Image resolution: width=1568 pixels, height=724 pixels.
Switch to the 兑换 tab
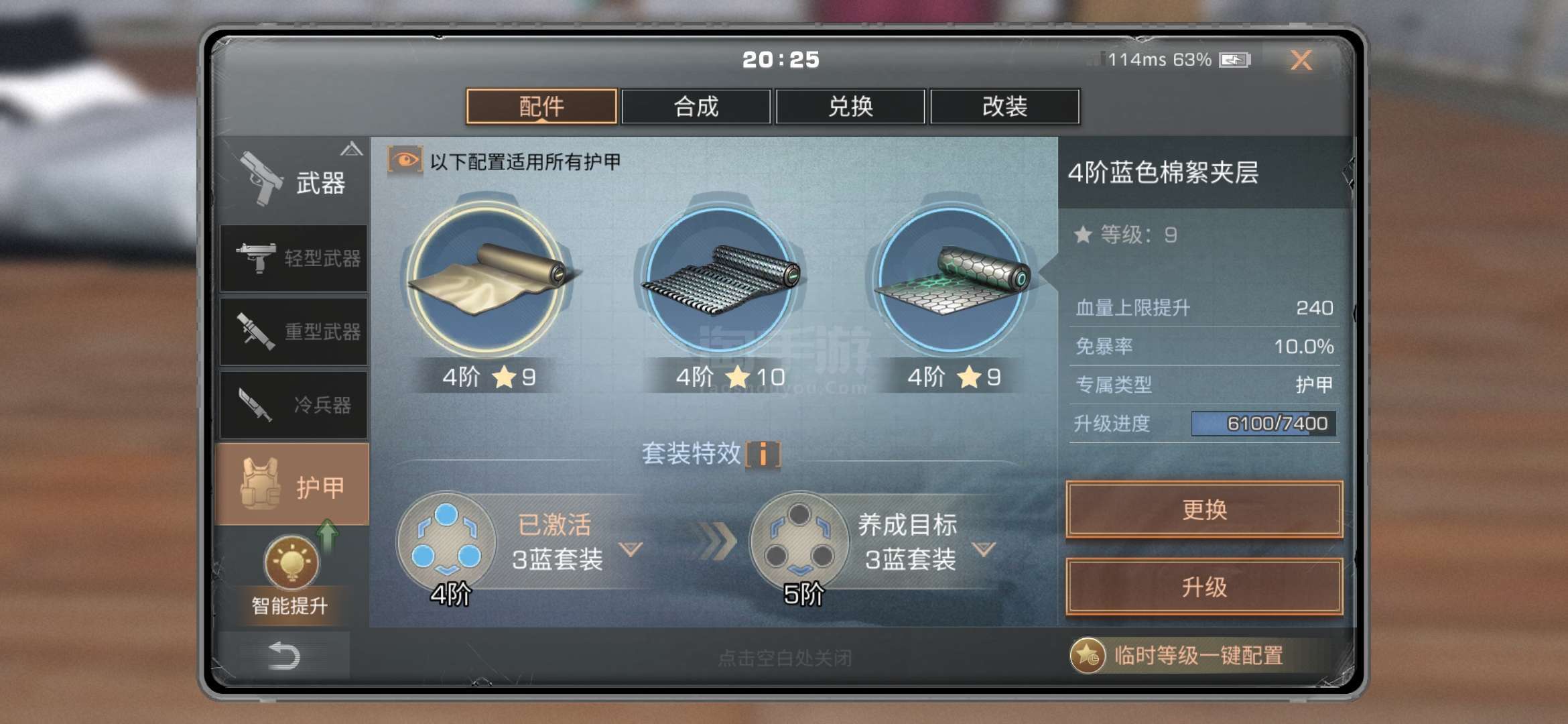click(x=850, y=107)
